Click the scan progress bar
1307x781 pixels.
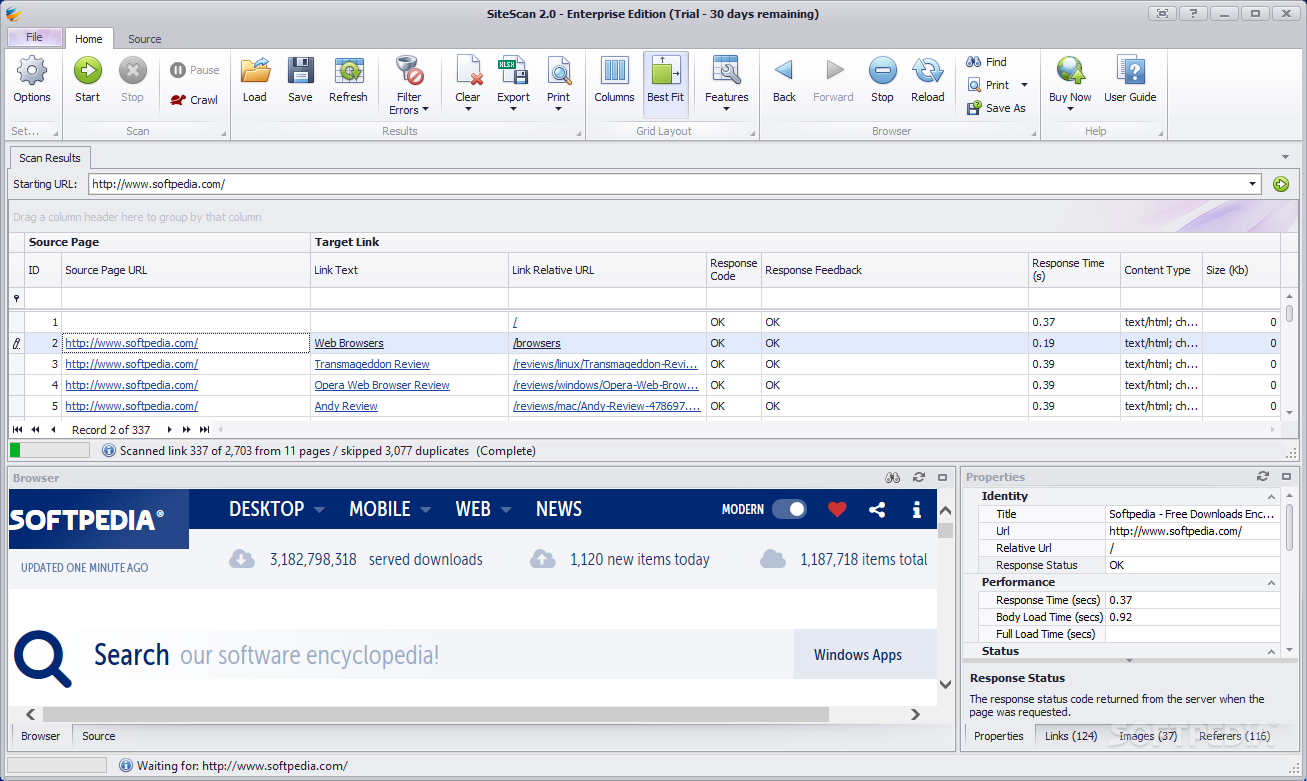tap(50, 451)
